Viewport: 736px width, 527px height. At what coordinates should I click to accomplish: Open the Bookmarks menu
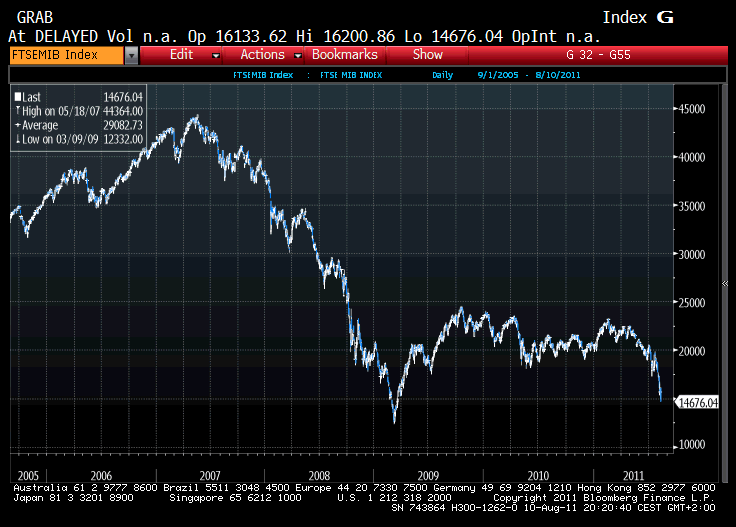pyautogui.click(x=345, y=55)
